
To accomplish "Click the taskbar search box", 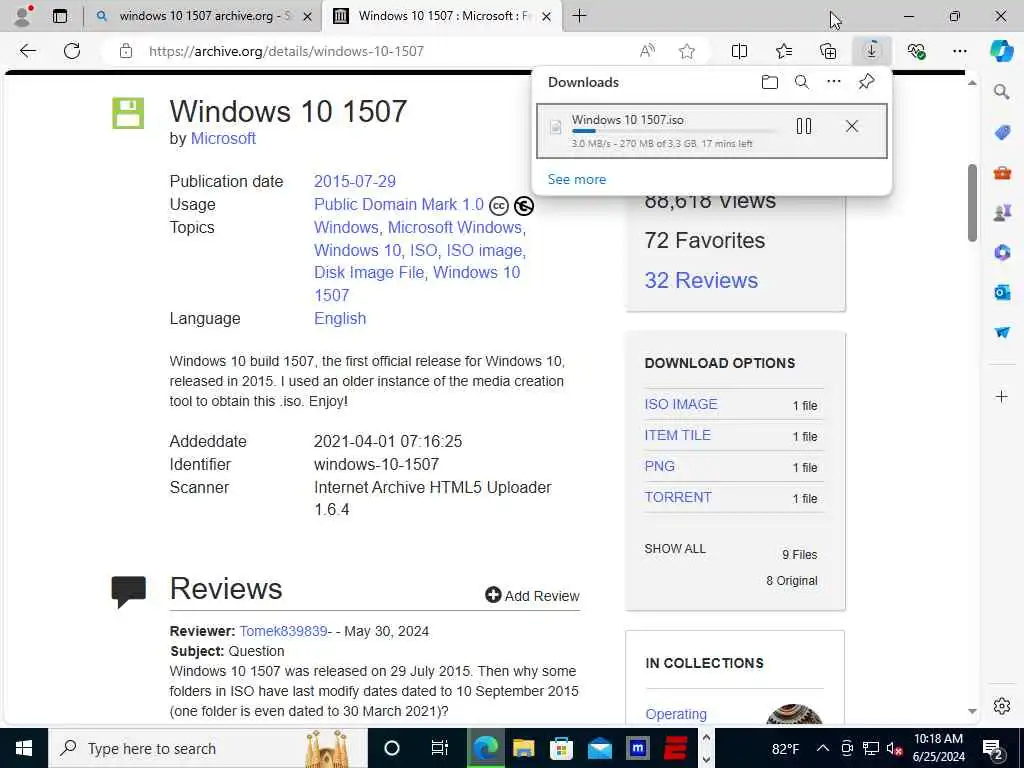I will [x=208, y=748].
